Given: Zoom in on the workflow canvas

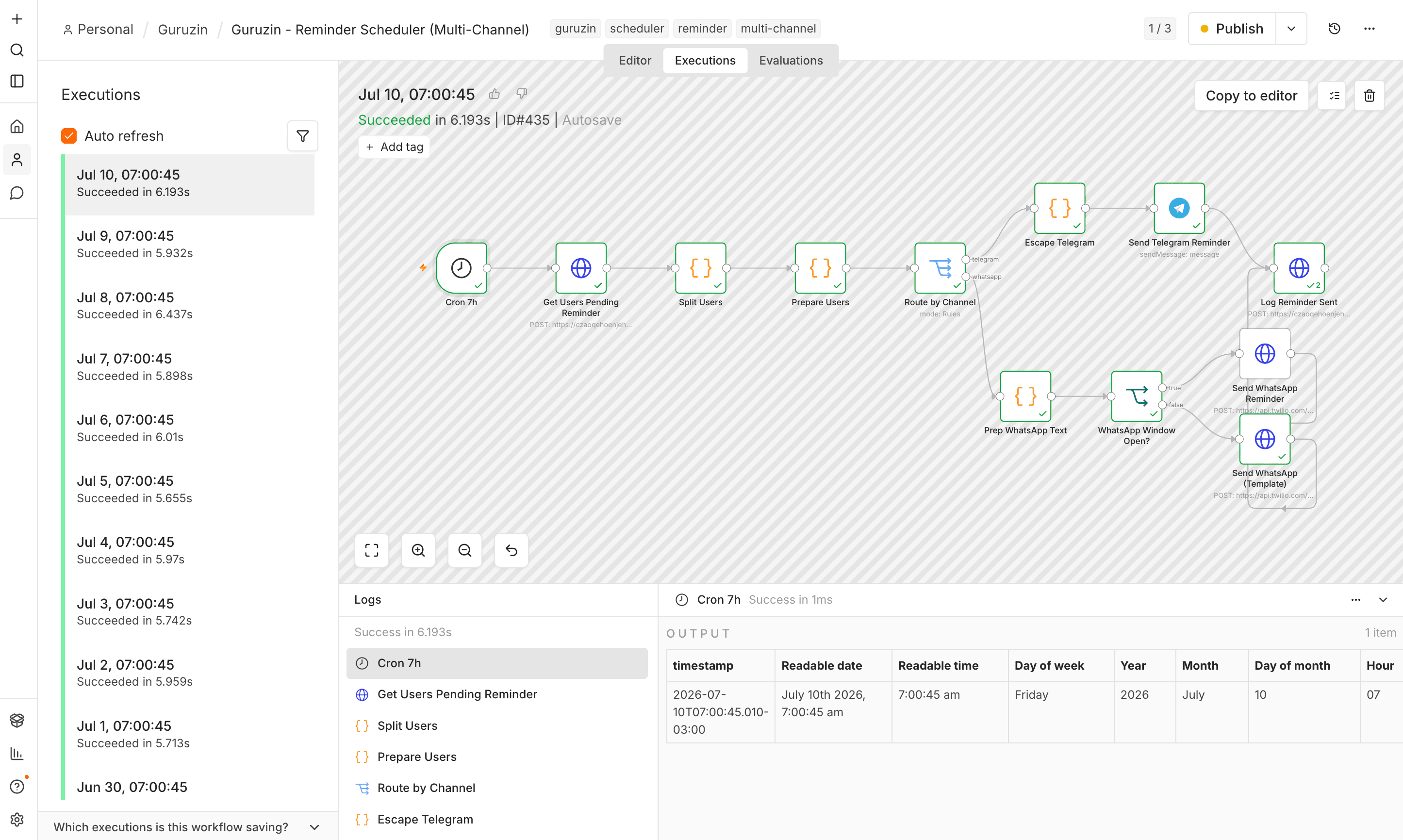Looking at the screenshot, I should coord(418,550).
